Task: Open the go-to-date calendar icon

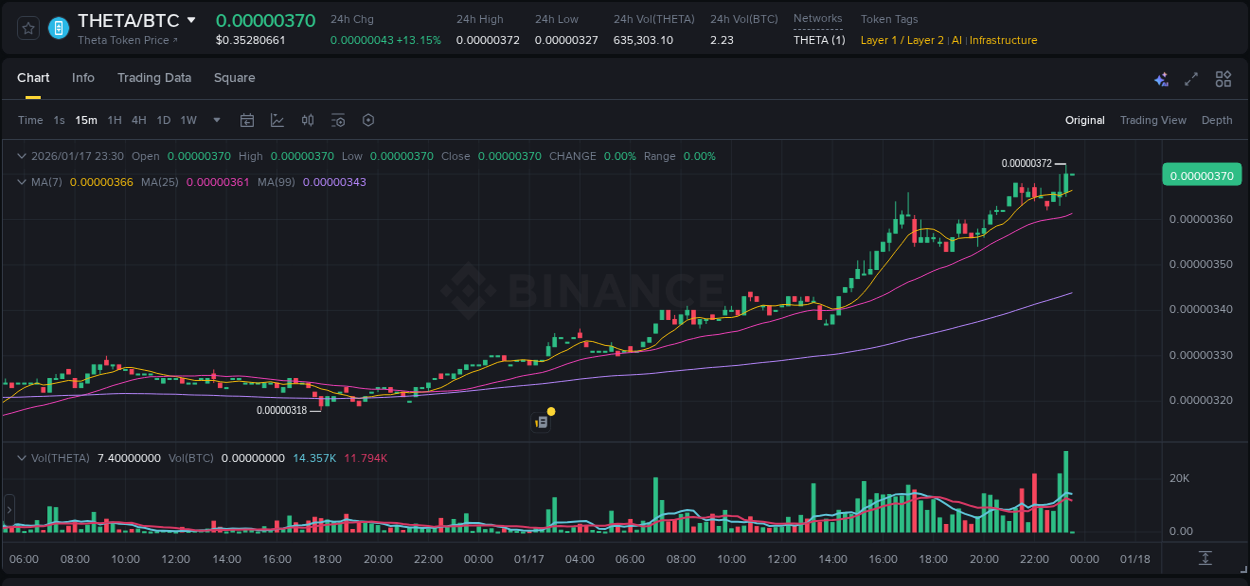Action: [247, 120]
